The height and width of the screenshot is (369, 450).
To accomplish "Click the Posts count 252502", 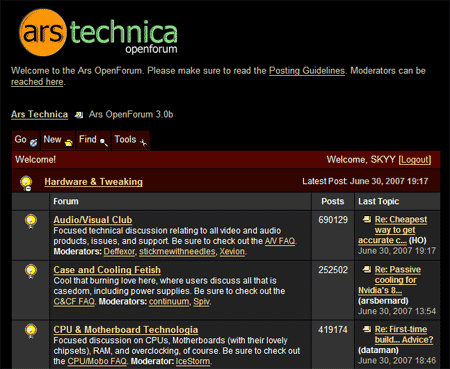I will (x=333, y=270).
